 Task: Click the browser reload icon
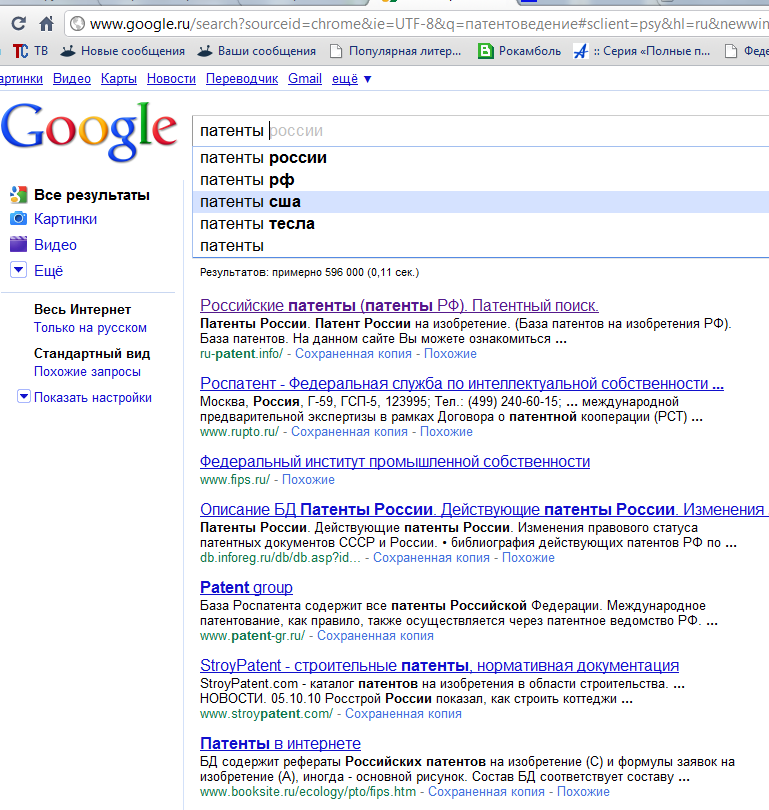coord(19,23)
